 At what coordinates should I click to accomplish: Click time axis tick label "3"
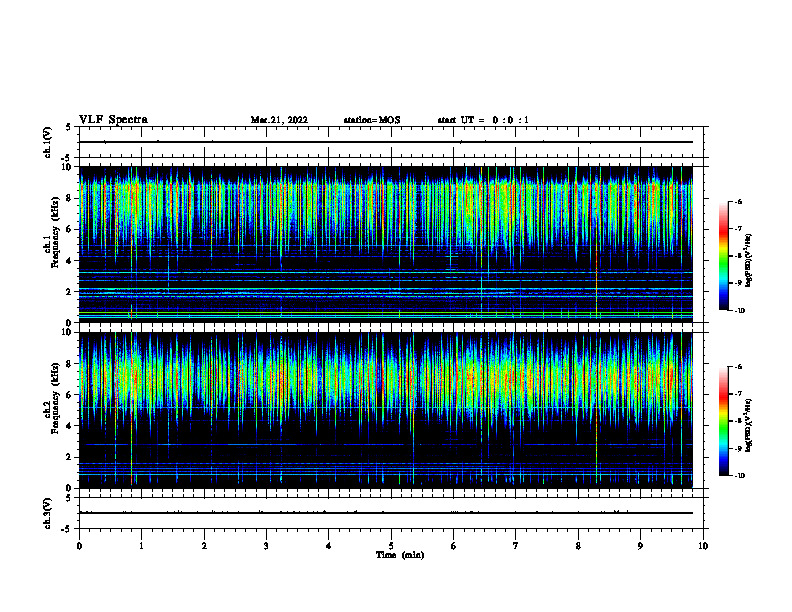pyautogui.click(x=266, y=546)
